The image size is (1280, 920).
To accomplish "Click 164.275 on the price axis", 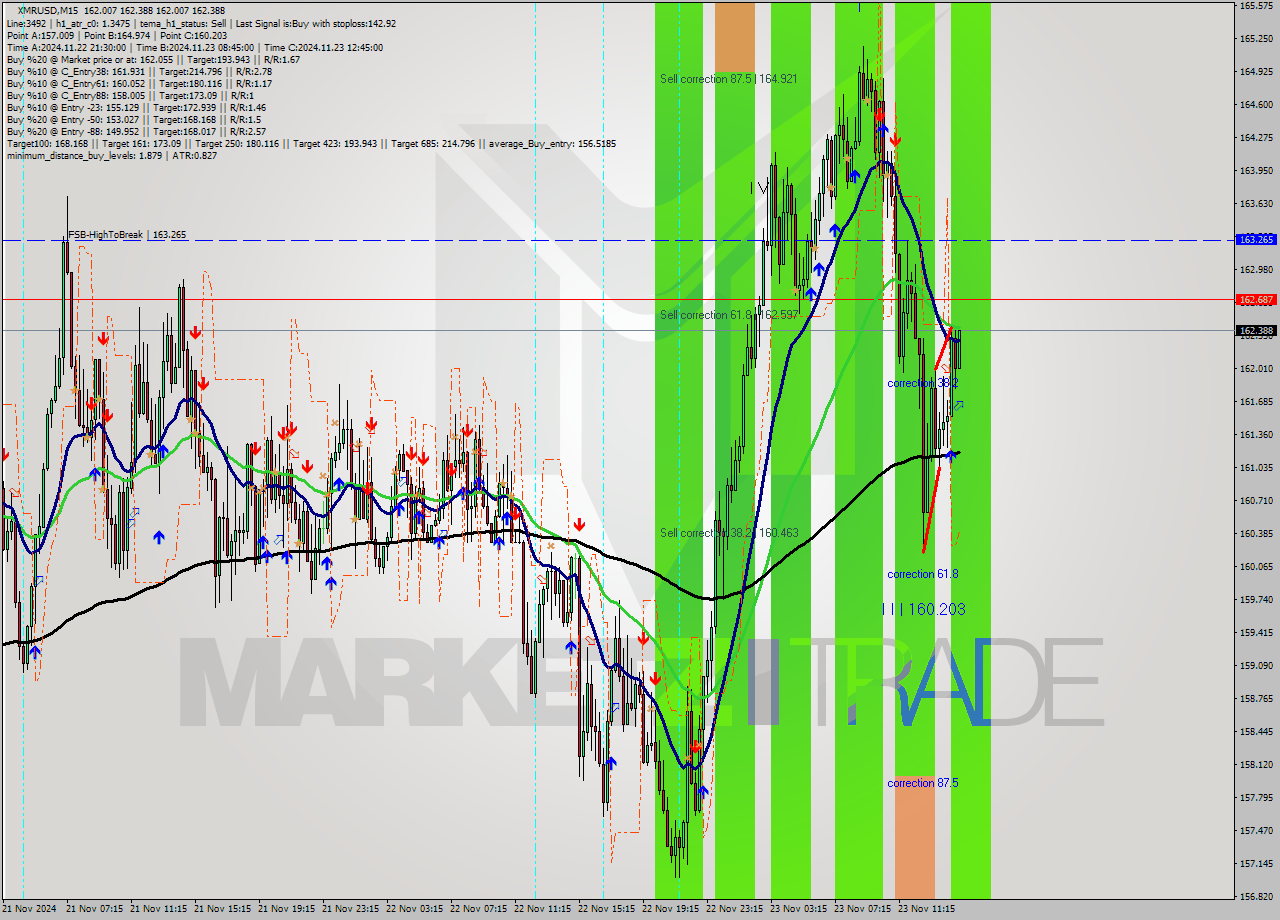I will point(1255,138).
